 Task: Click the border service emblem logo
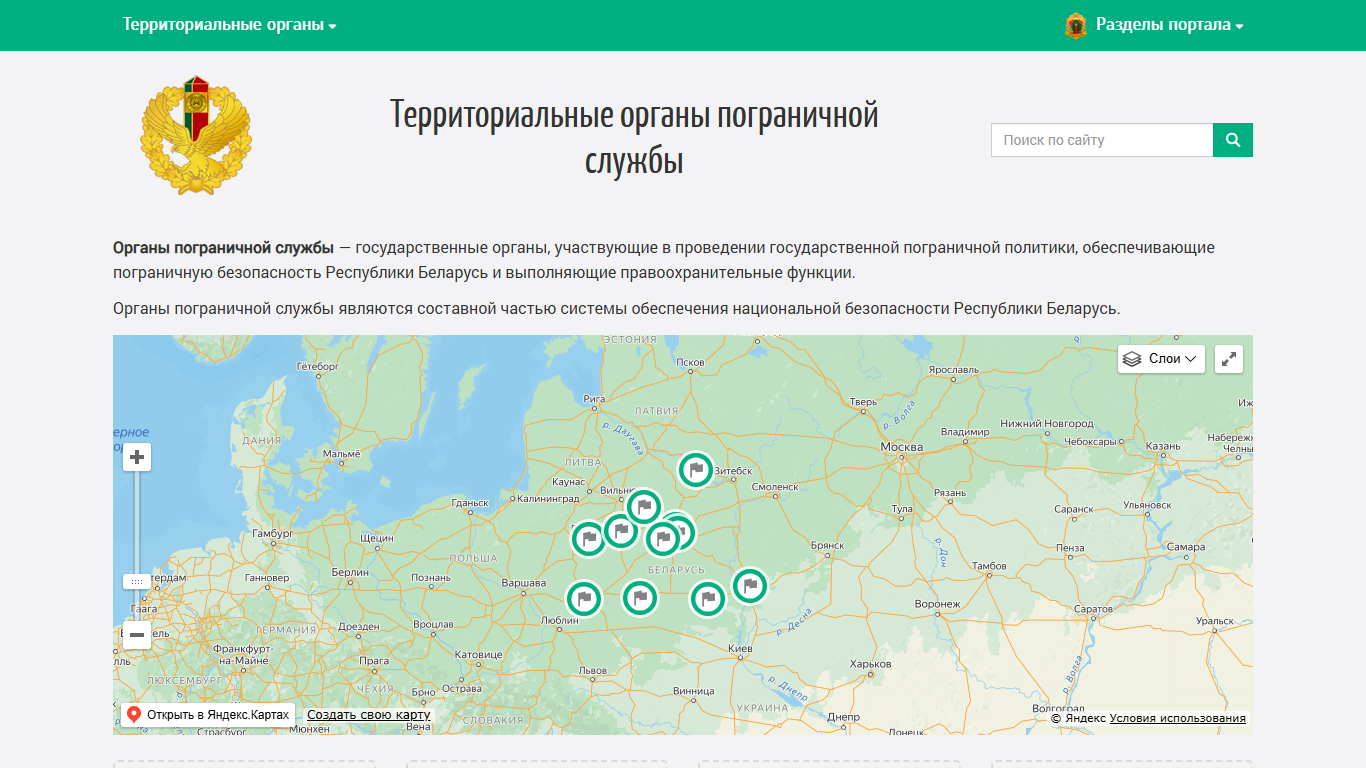(x=196, y=134)
